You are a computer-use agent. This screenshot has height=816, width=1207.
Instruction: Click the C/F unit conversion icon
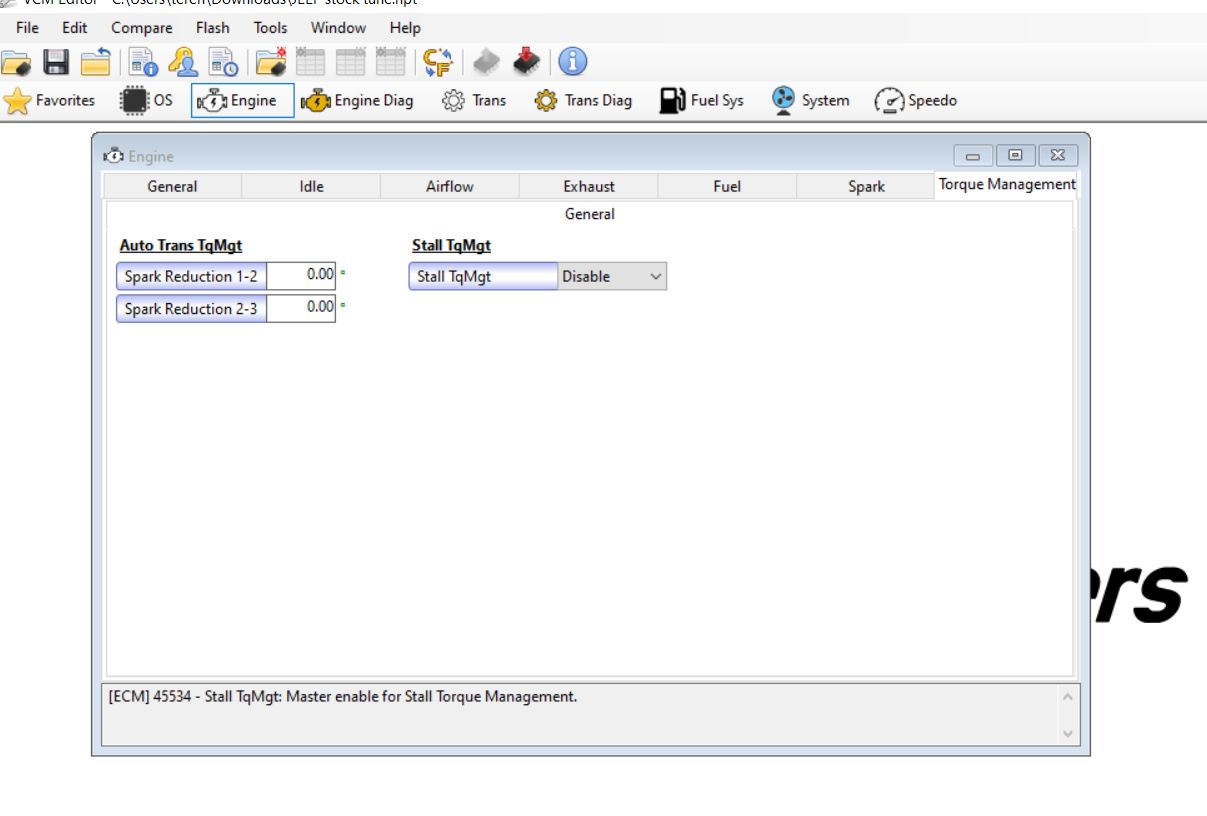click(x=437, y=63)
